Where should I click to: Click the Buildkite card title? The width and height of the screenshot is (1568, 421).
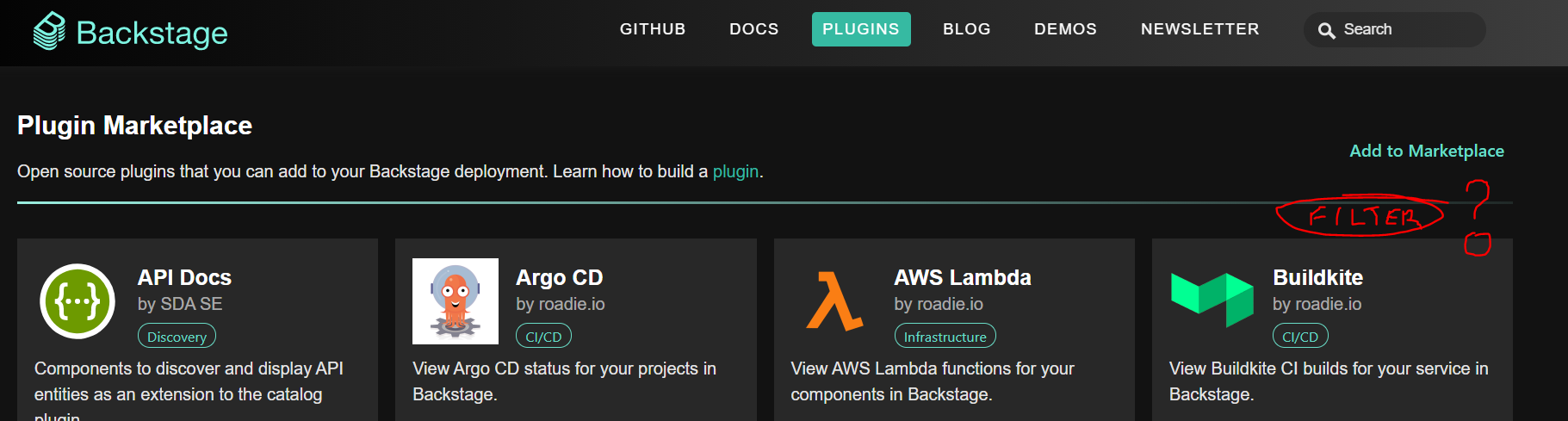click(x=1318, y=277)
